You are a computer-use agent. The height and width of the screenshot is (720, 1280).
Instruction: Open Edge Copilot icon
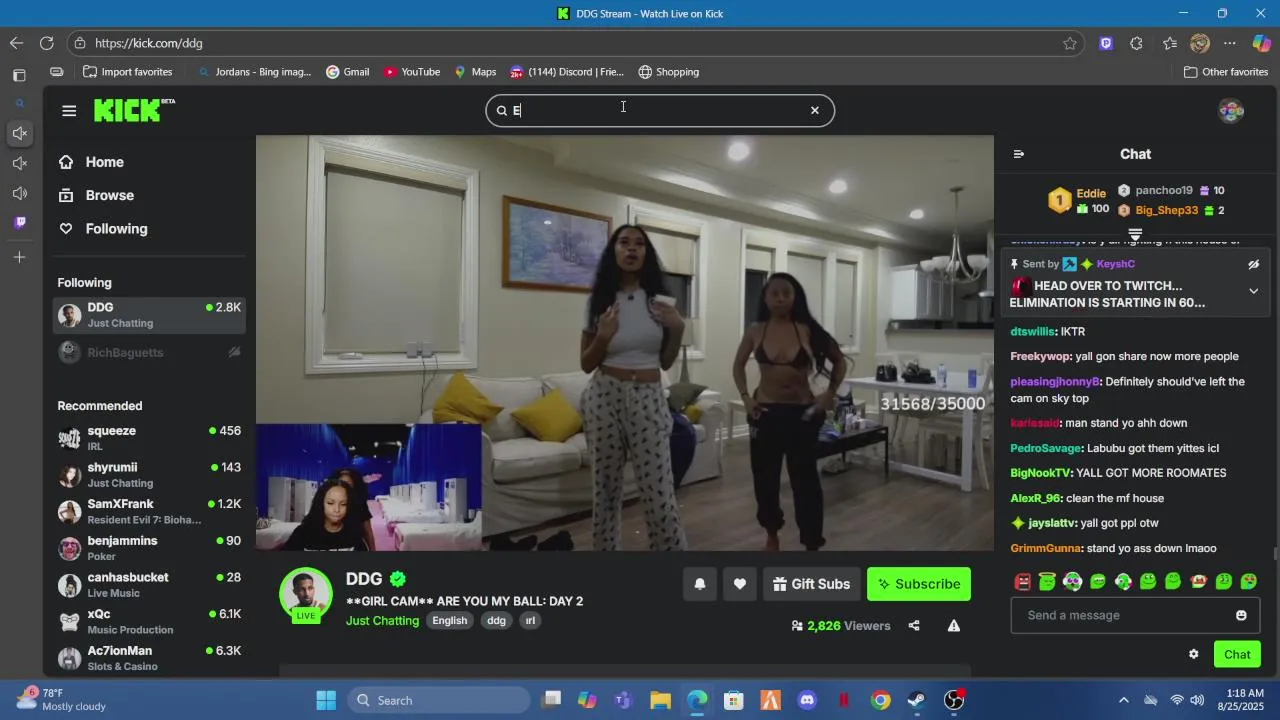click(1261, 43)
